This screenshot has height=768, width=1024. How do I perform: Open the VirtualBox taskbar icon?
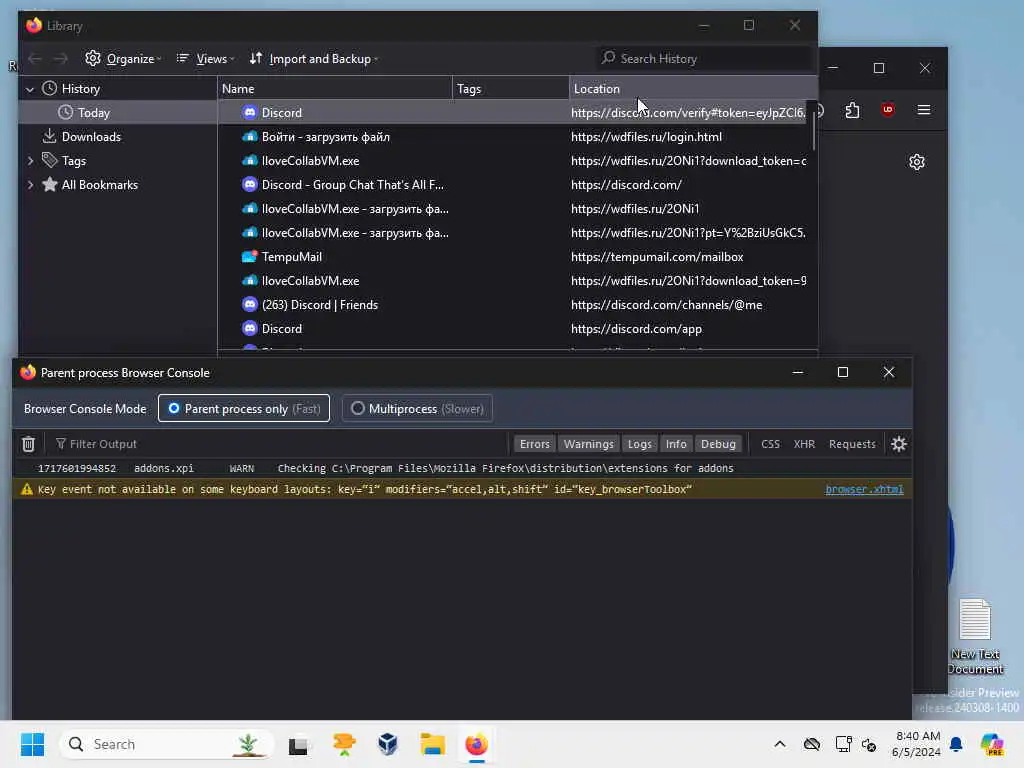click(388, 744)
